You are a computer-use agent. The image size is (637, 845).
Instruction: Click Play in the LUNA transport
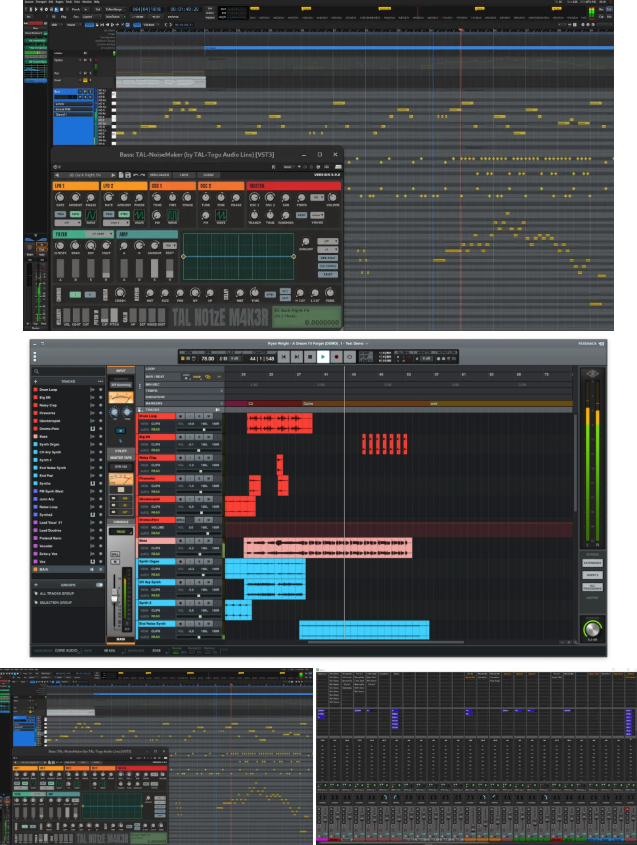click(323, 357)
